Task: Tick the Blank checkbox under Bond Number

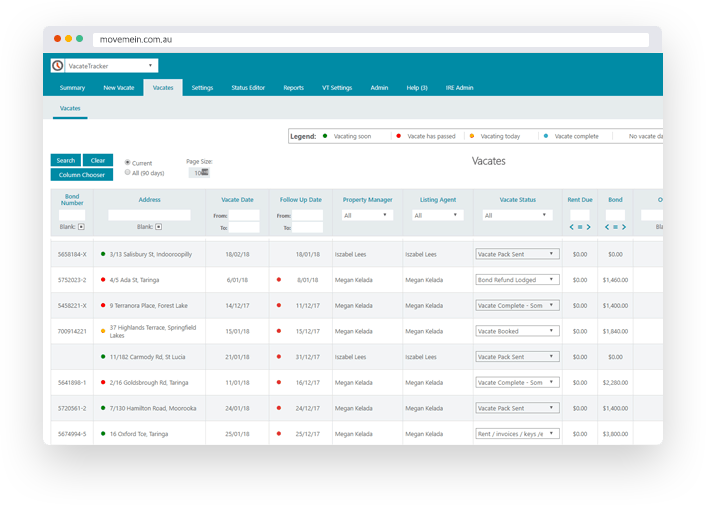Action: tap(81, 227)
